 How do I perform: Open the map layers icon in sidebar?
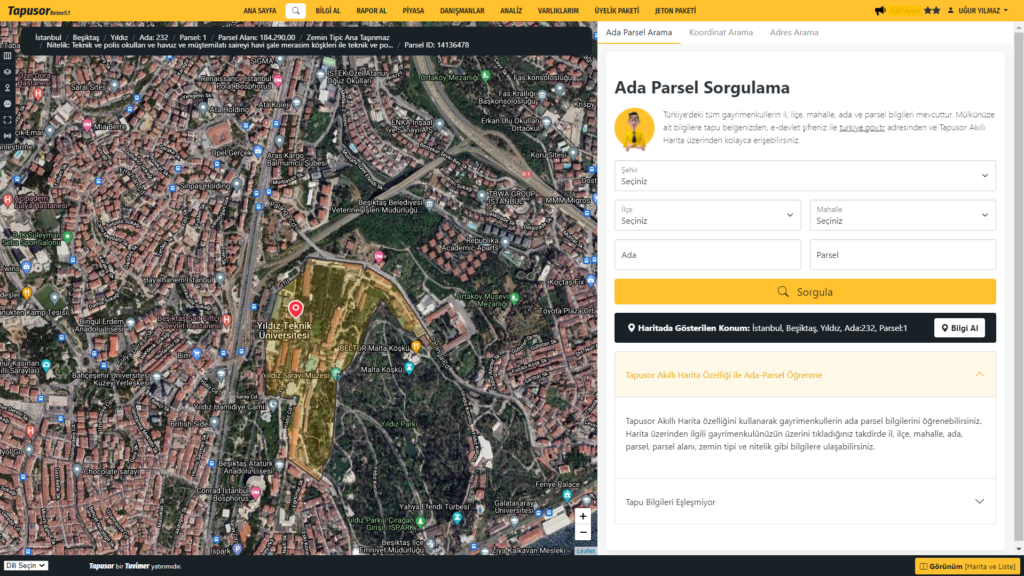click(x=8, y=71)
